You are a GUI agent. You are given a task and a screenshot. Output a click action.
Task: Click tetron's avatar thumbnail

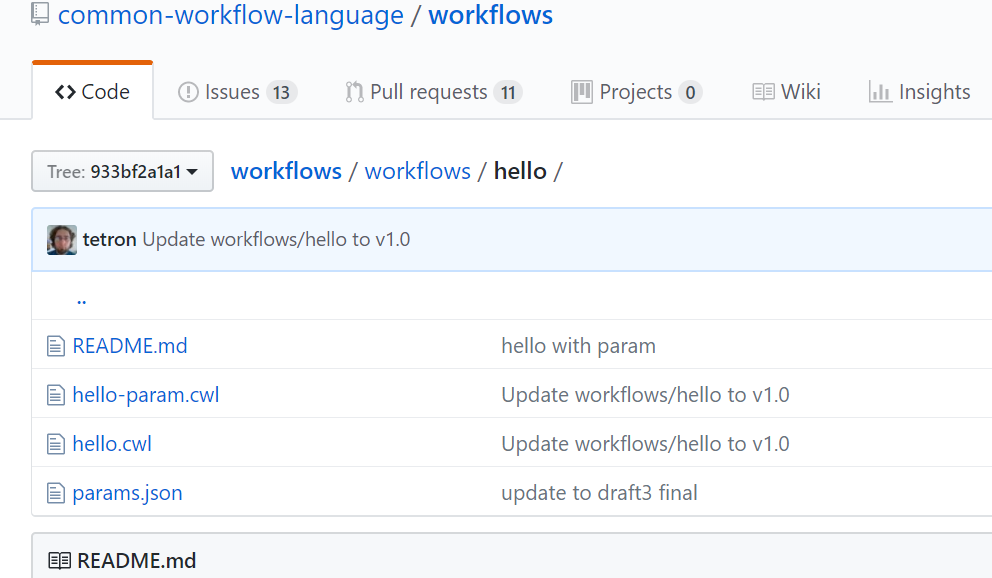62,240
